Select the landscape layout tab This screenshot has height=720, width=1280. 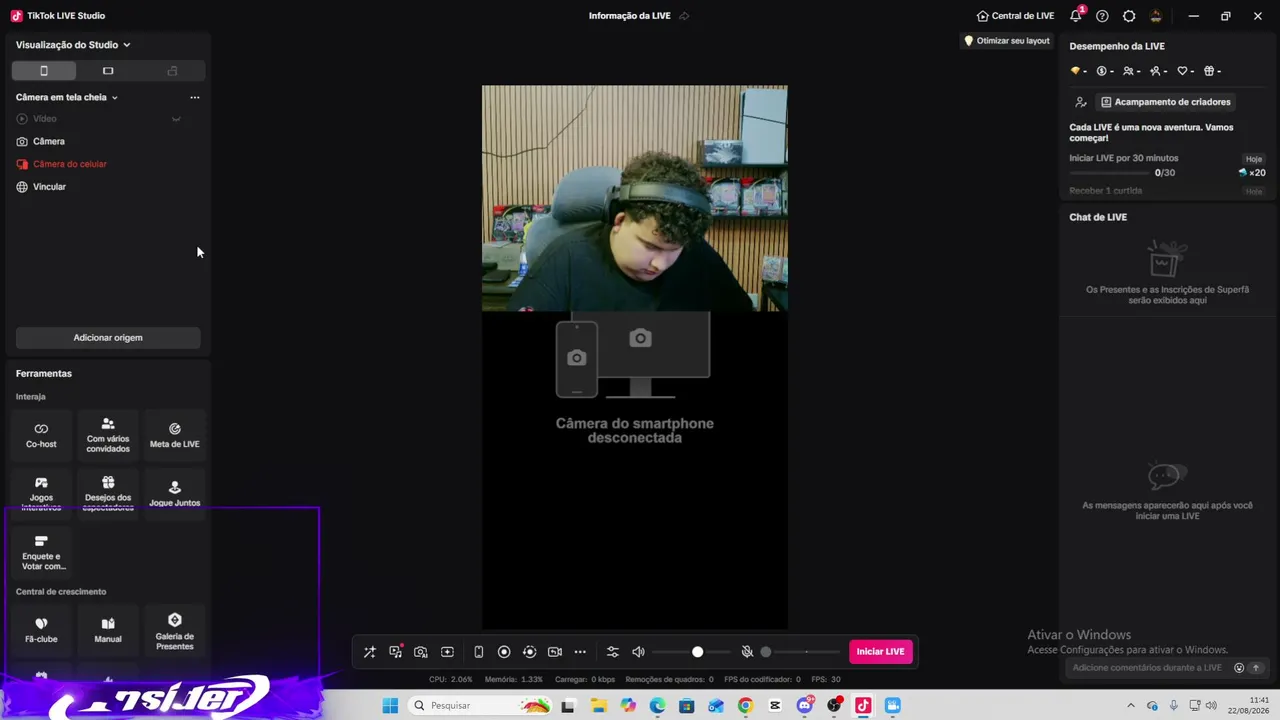[108, 71]
